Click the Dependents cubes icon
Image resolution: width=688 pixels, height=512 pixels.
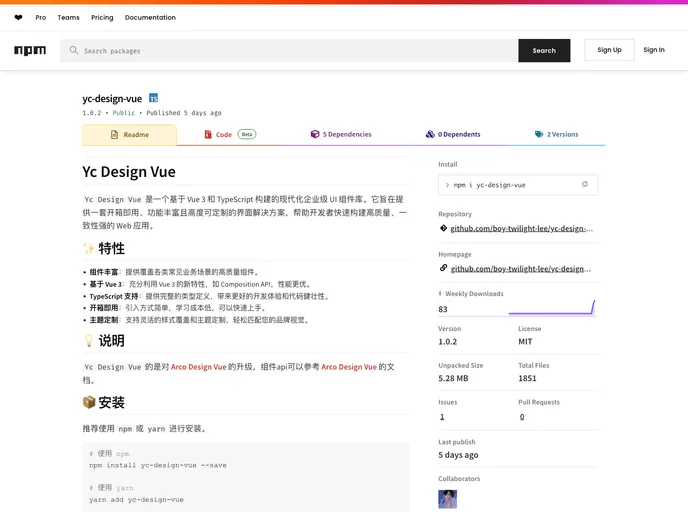430,134
